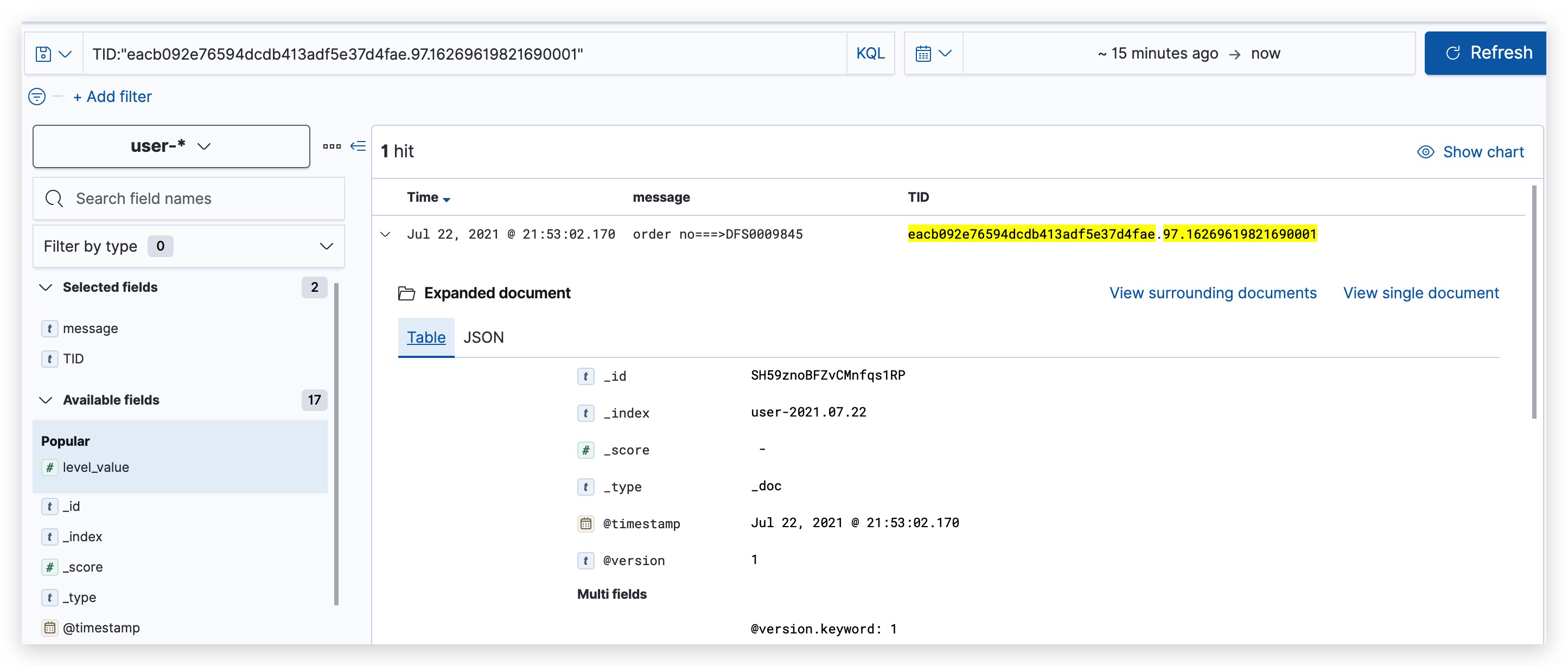
Task: Open the saved query menu icon
Action: [54, 54]
